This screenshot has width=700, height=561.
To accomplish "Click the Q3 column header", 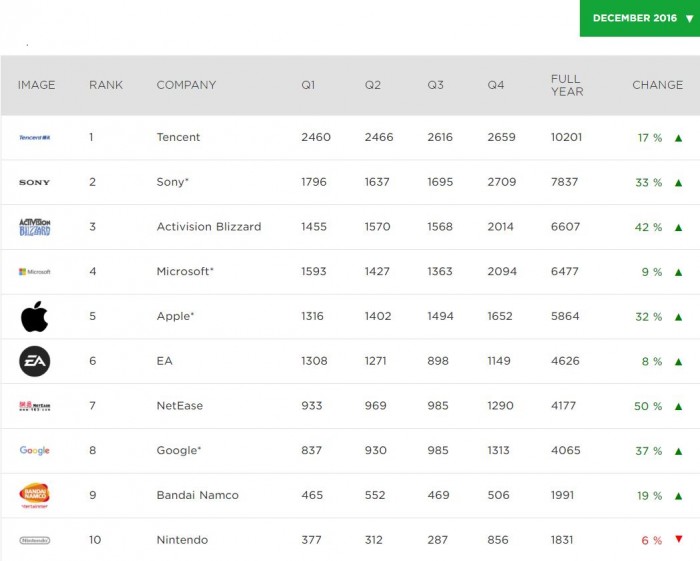I will click(x=435, y=85).
